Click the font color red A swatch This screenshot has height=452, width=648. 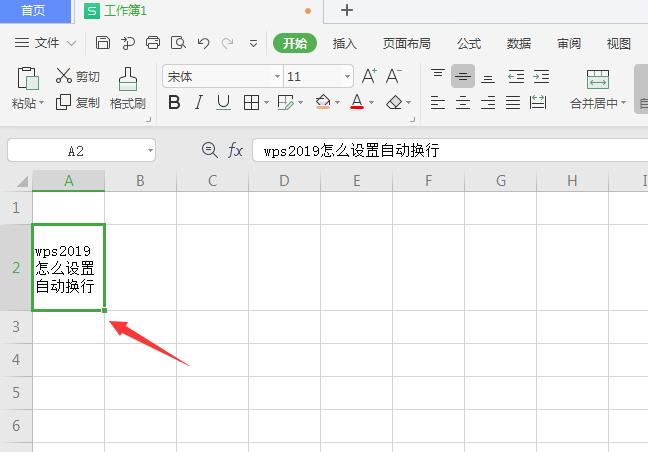pyautogui.click(x=357, y=102)
